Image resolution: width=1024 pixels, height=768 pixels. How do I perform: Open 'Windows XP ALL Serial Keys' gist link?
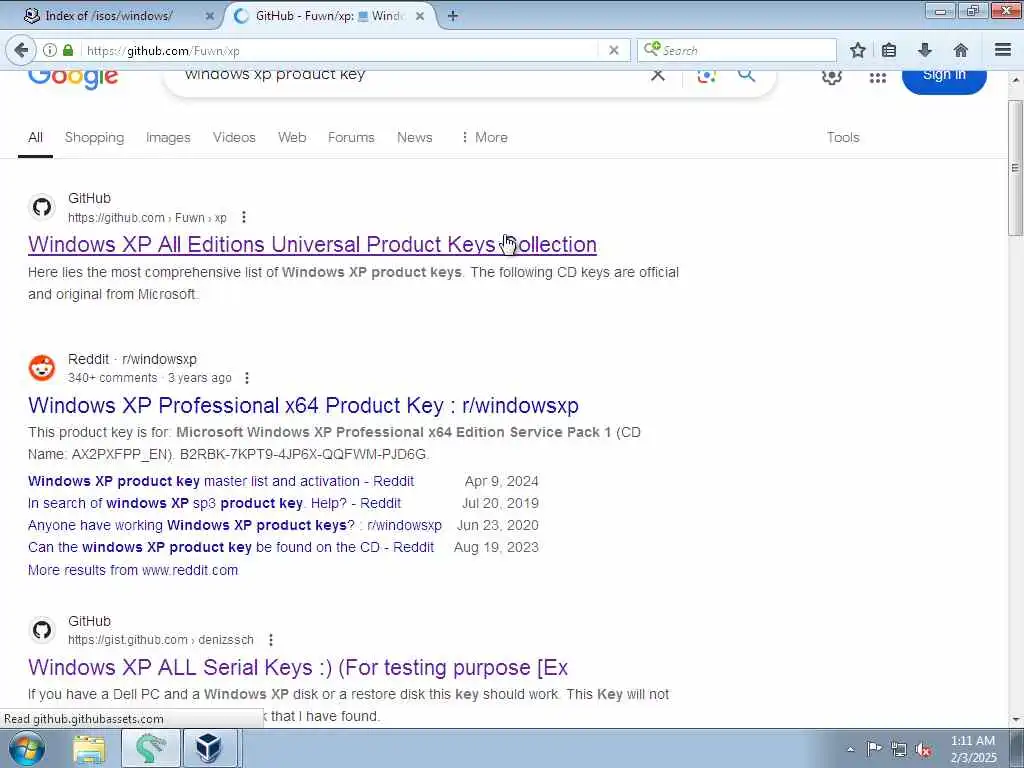298,667
